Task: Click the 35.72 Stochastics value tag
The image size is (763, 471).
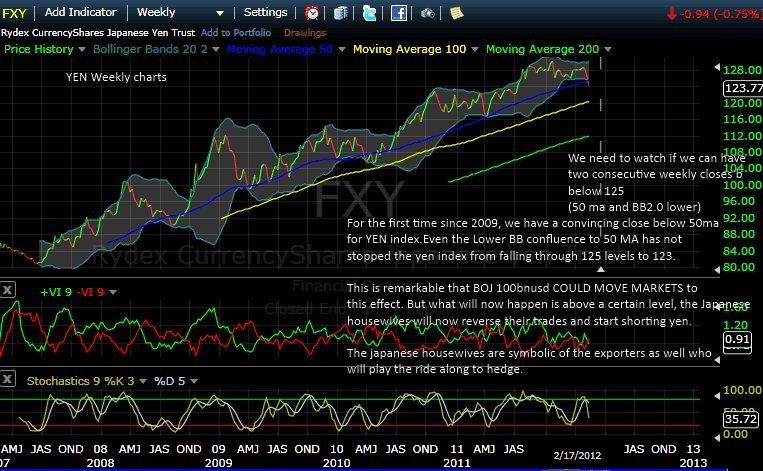Action: pyautogui.click(x=741, y=419)
